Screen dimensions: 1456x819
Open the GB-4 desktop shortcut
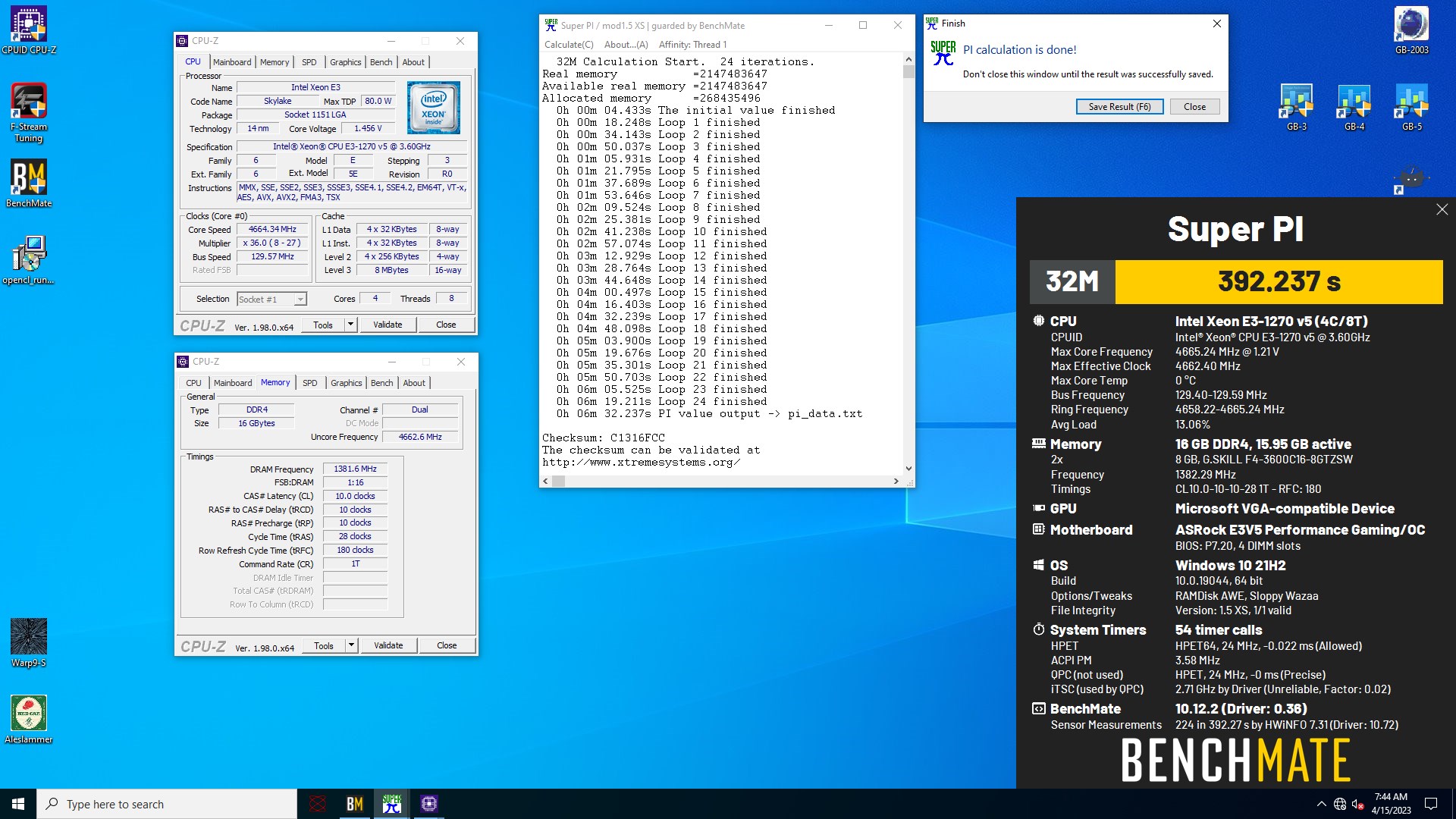[x=1354, y=107]
